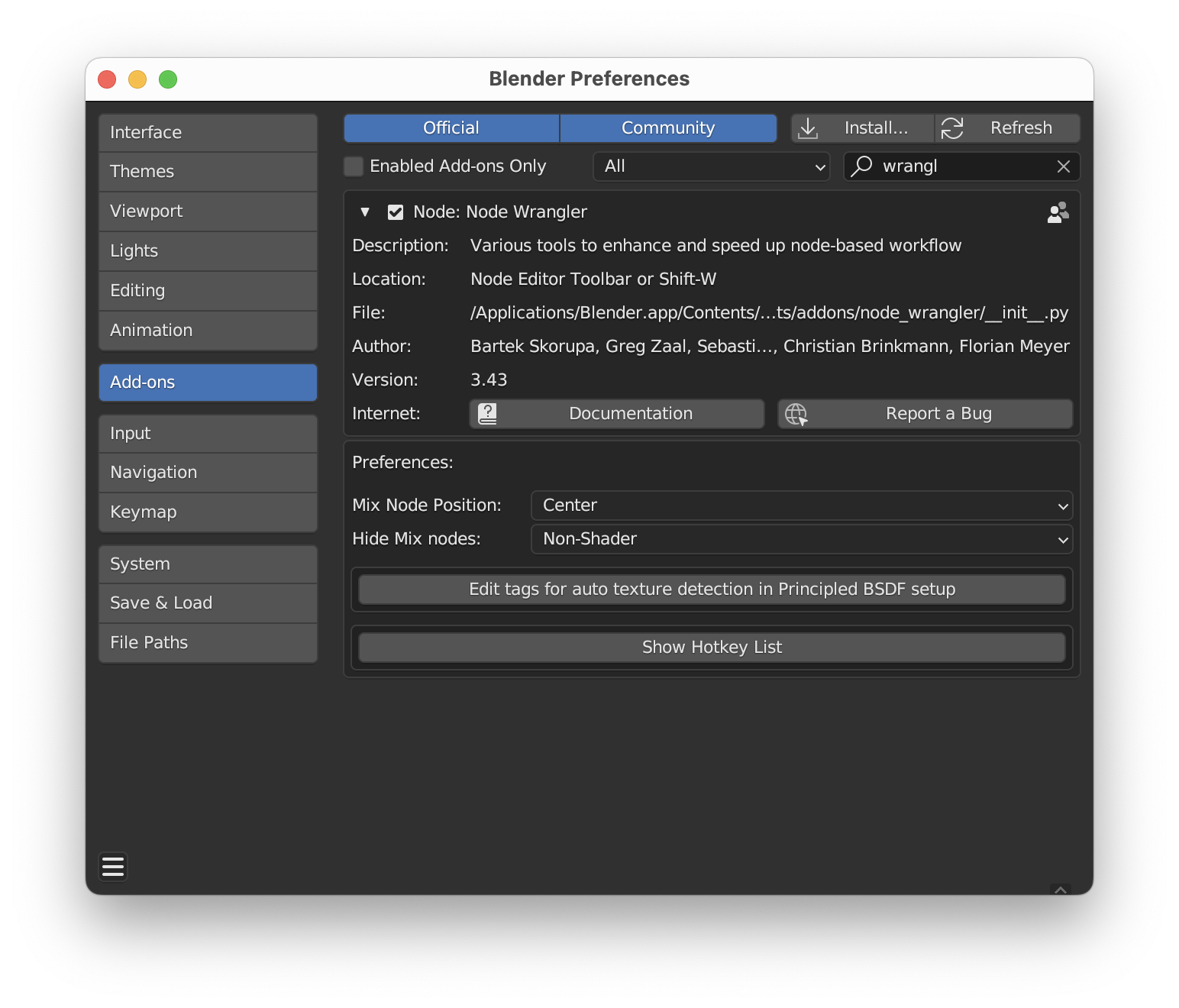
Task: Disable the Node Wrangler add-on checkbox
Action: pos(396,212)
